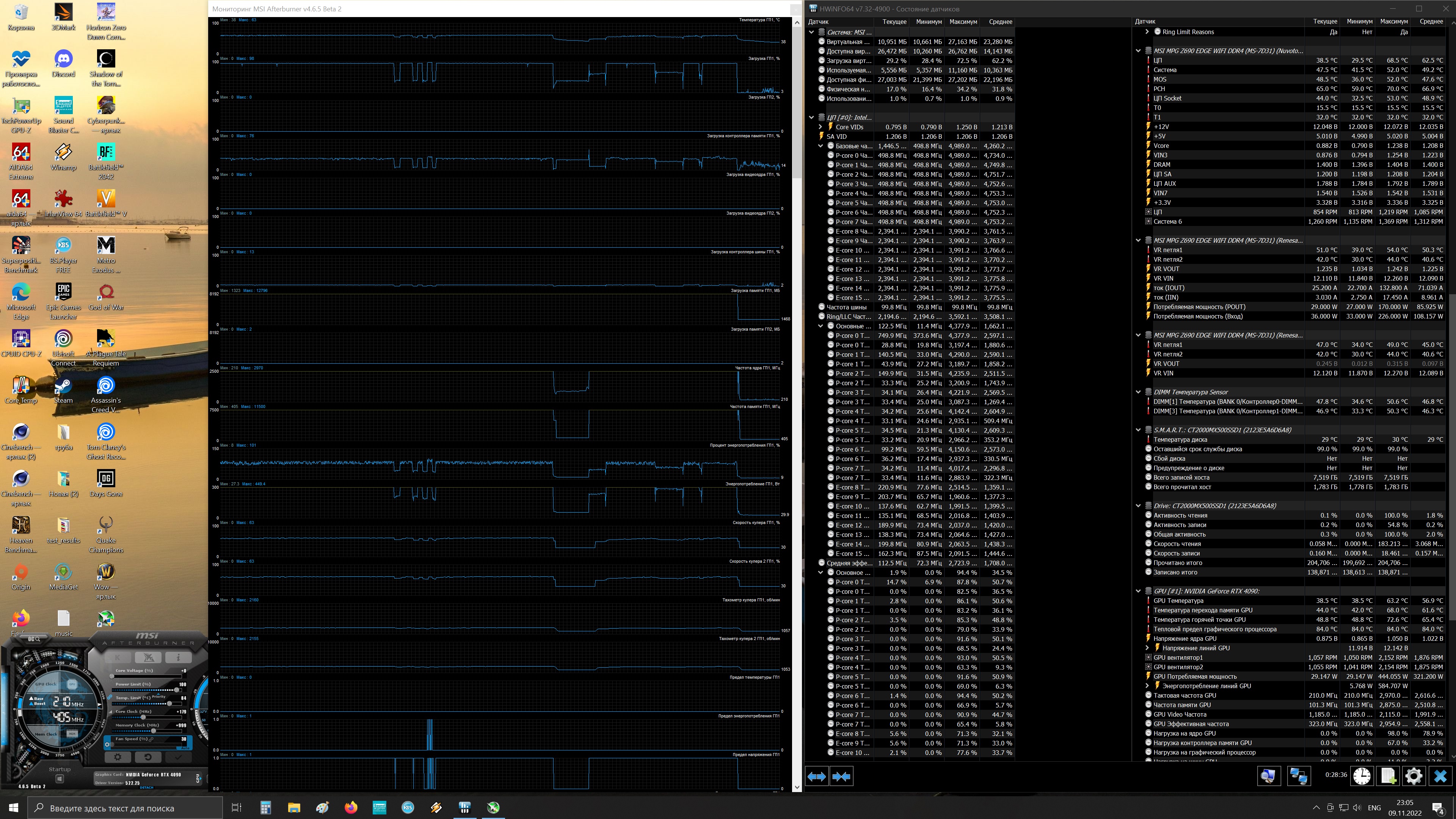Viewport: 1456px width, 819px height.
Task: Expand Ring Limit Reasons row
Action: [1147, 31]
